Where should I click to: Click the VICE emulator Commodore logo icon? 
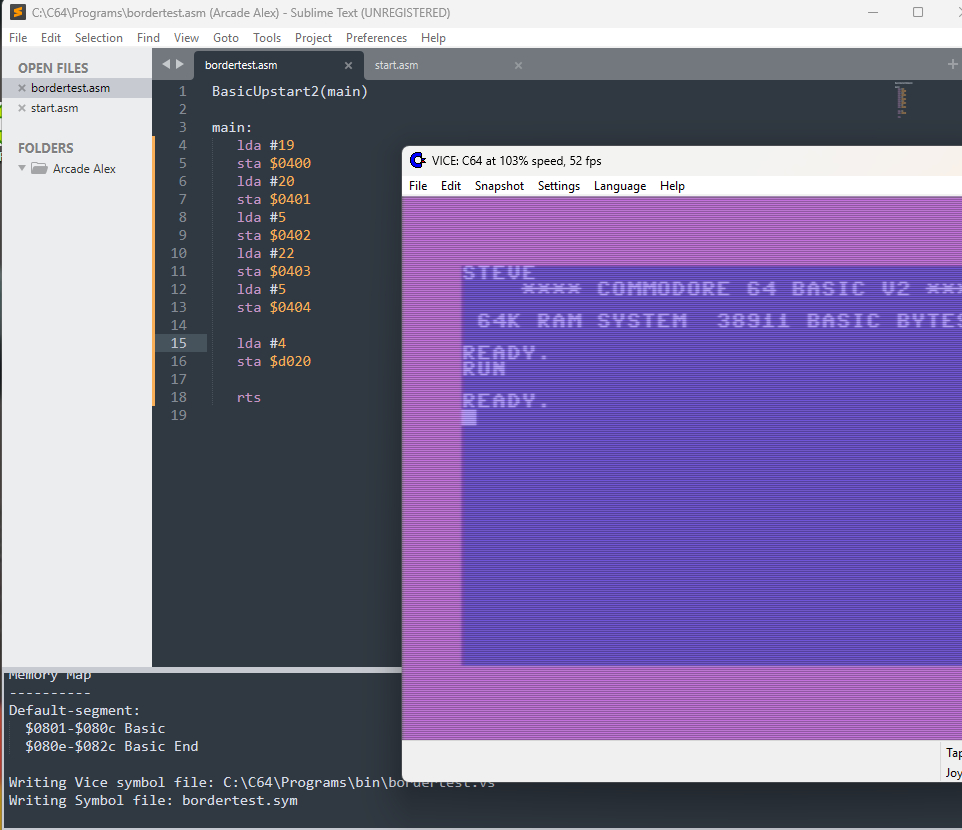coord(418,160)
